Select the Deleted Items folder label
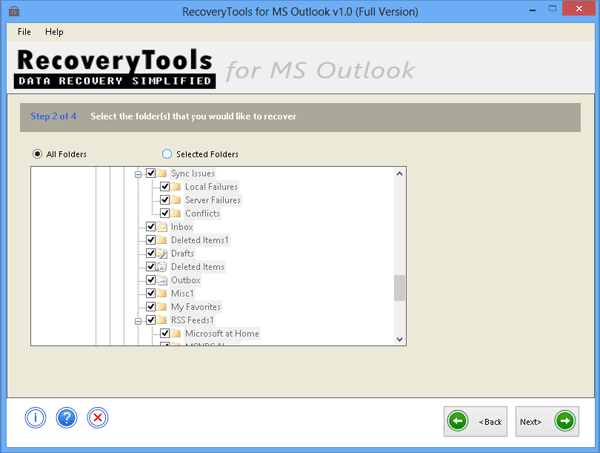 pos(197,267)
